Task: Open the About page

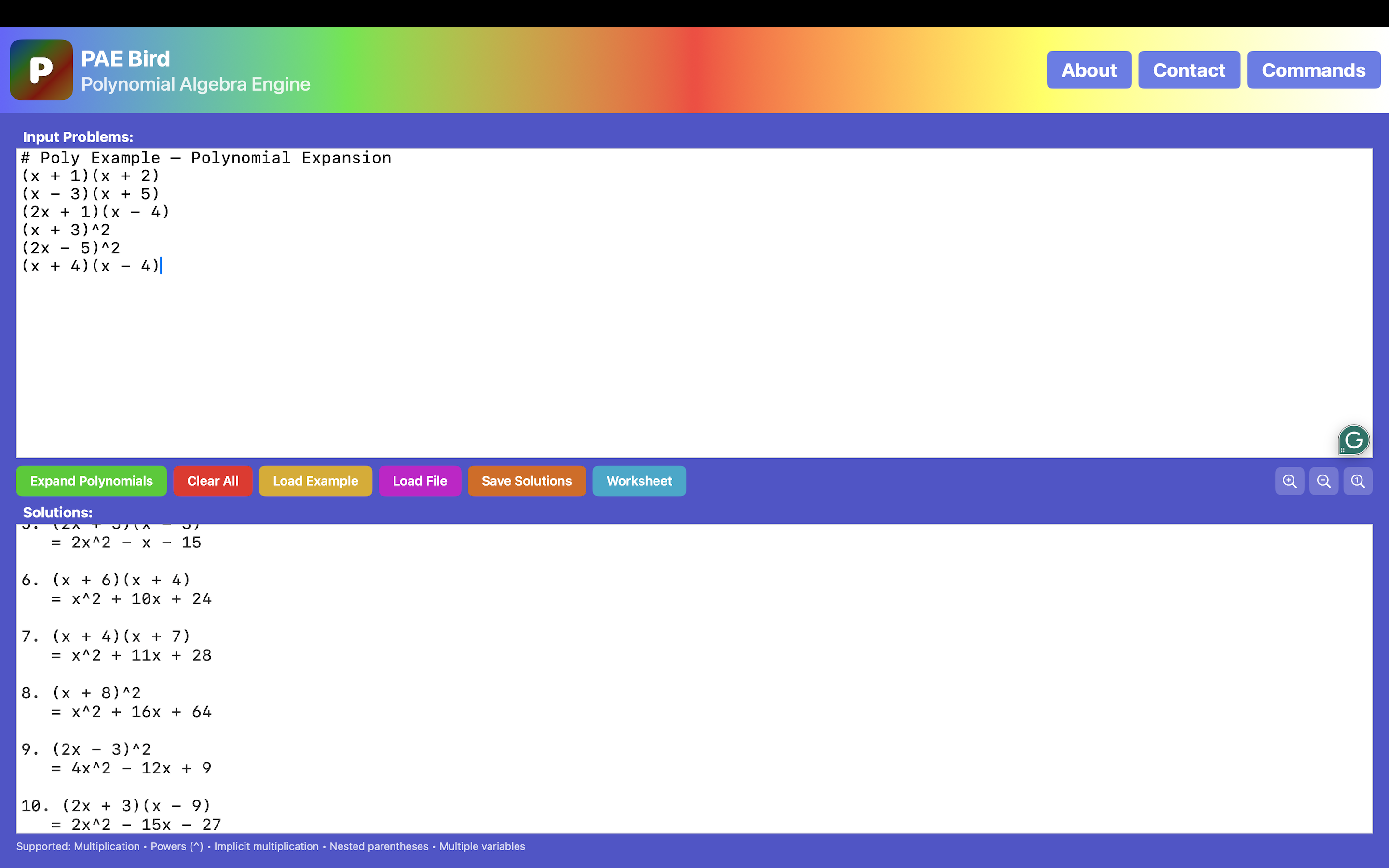Action: [1089, 70]
